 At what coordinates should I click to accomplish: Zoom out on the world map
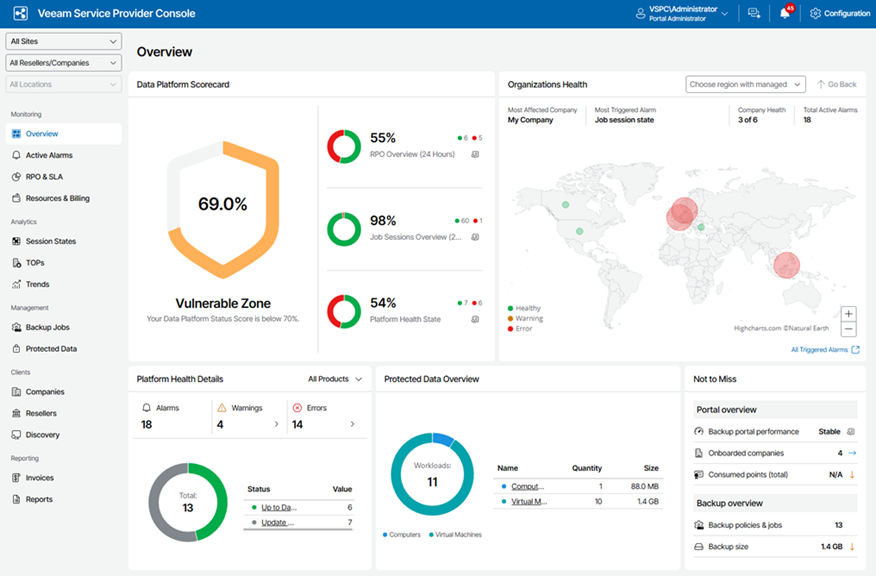click(x=848, y=329)
